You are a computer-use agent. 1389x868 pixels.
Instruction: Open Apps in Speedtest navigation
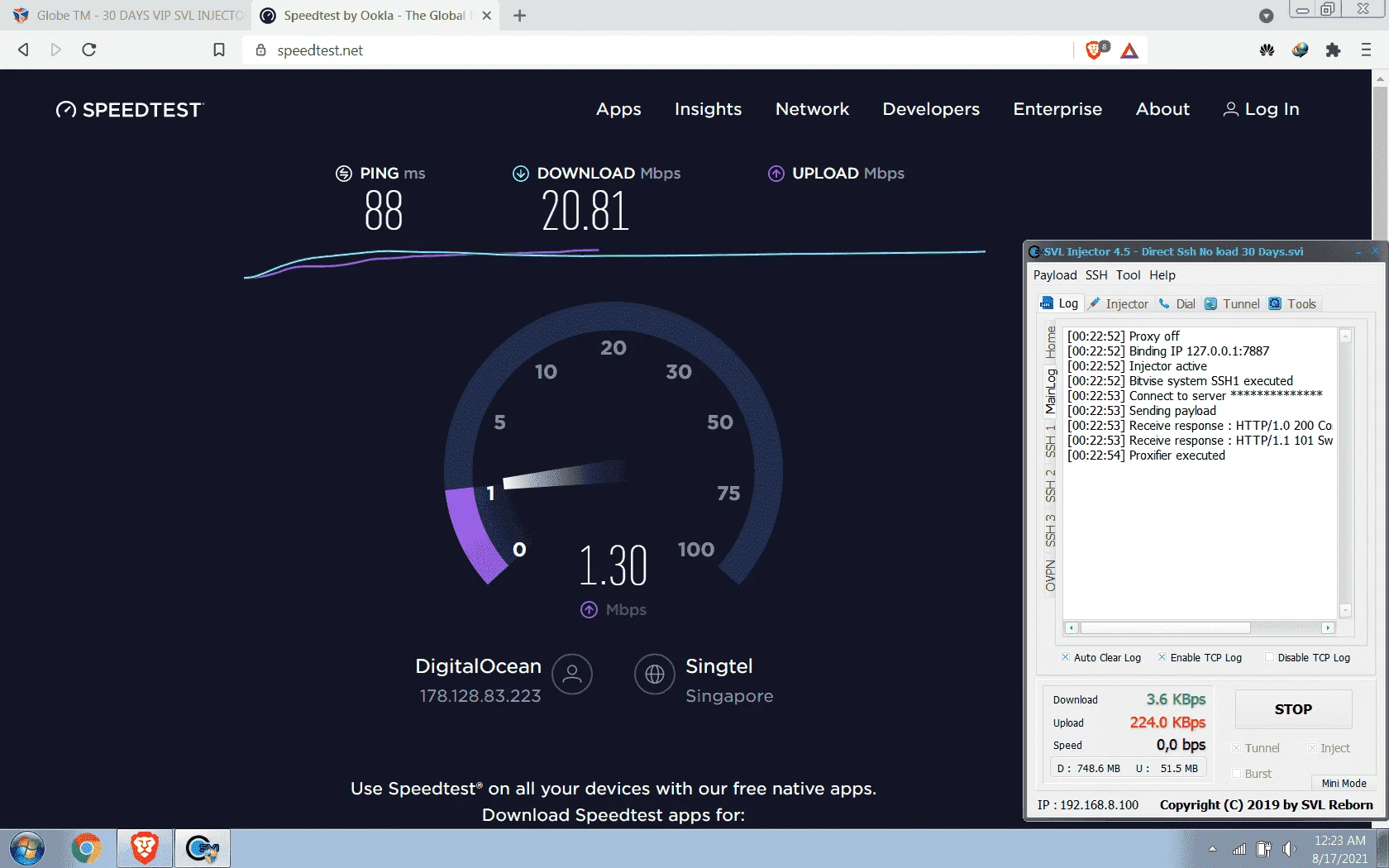(x=618, y=109)
